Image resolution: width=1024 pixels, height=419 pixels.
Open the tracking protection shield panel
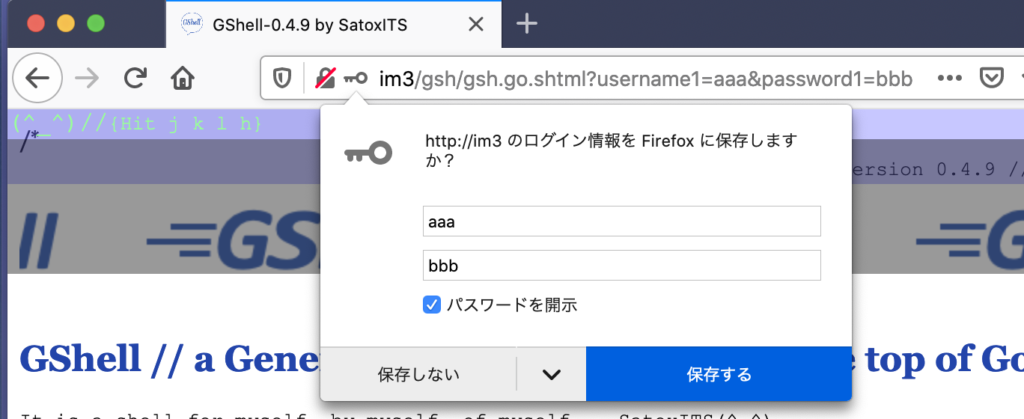pos(283,79)
